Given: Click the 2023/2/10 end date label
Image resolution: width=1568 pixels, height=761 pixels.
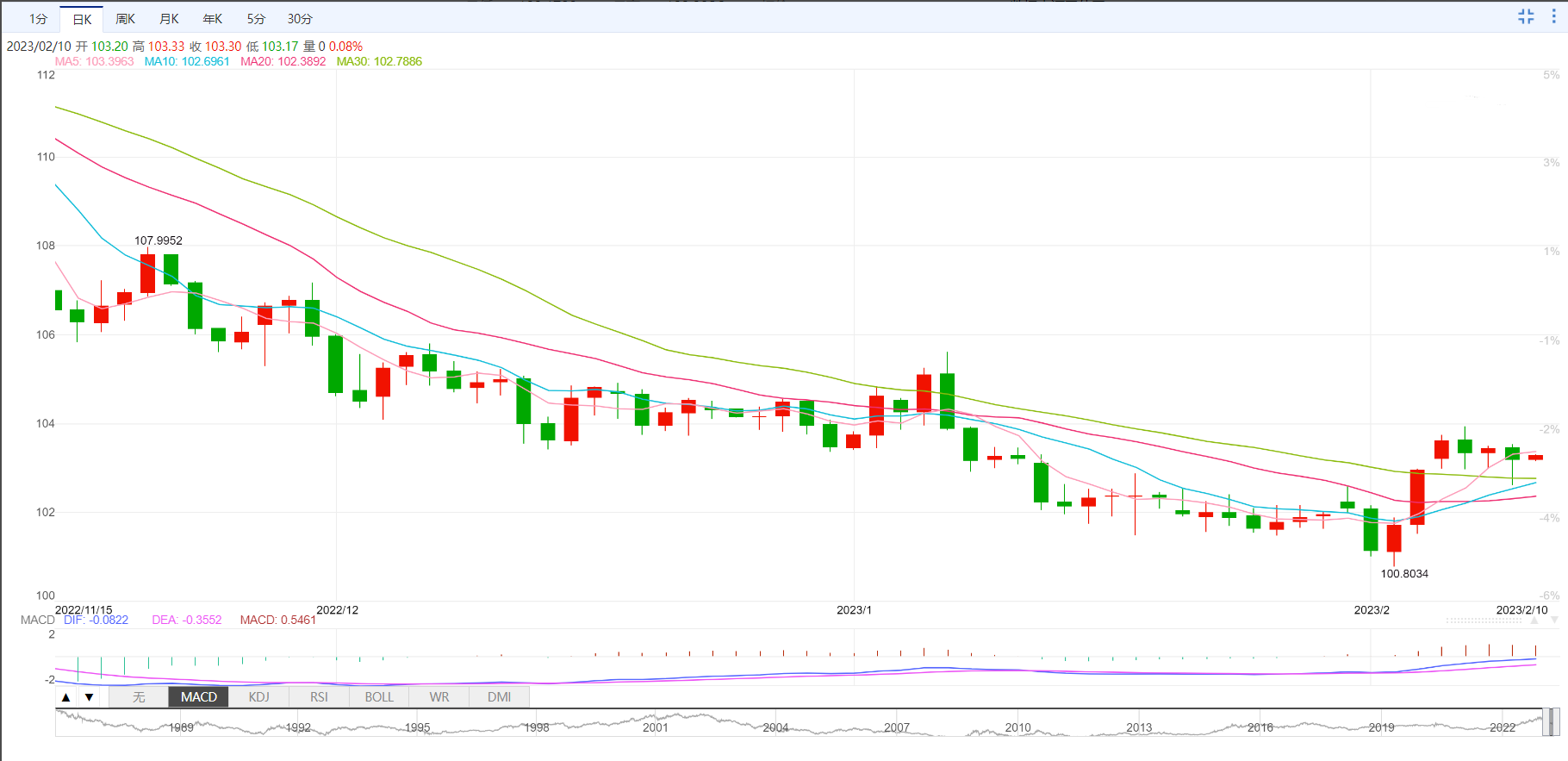Looking at the screenshot, I should tap(1521, 609).
